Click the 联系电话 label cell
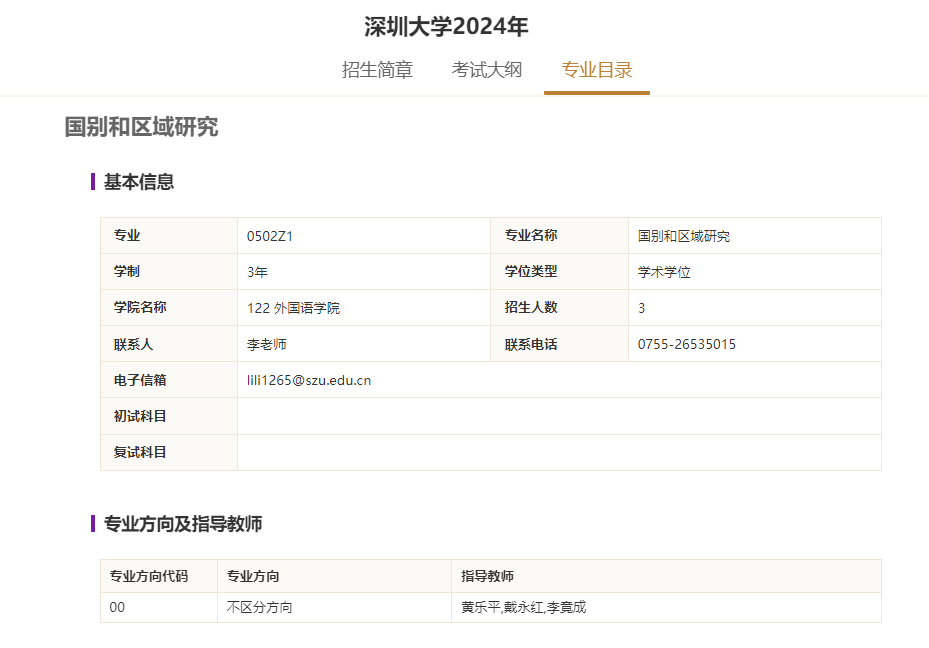The image size is (929, 648). coord(559,344)
